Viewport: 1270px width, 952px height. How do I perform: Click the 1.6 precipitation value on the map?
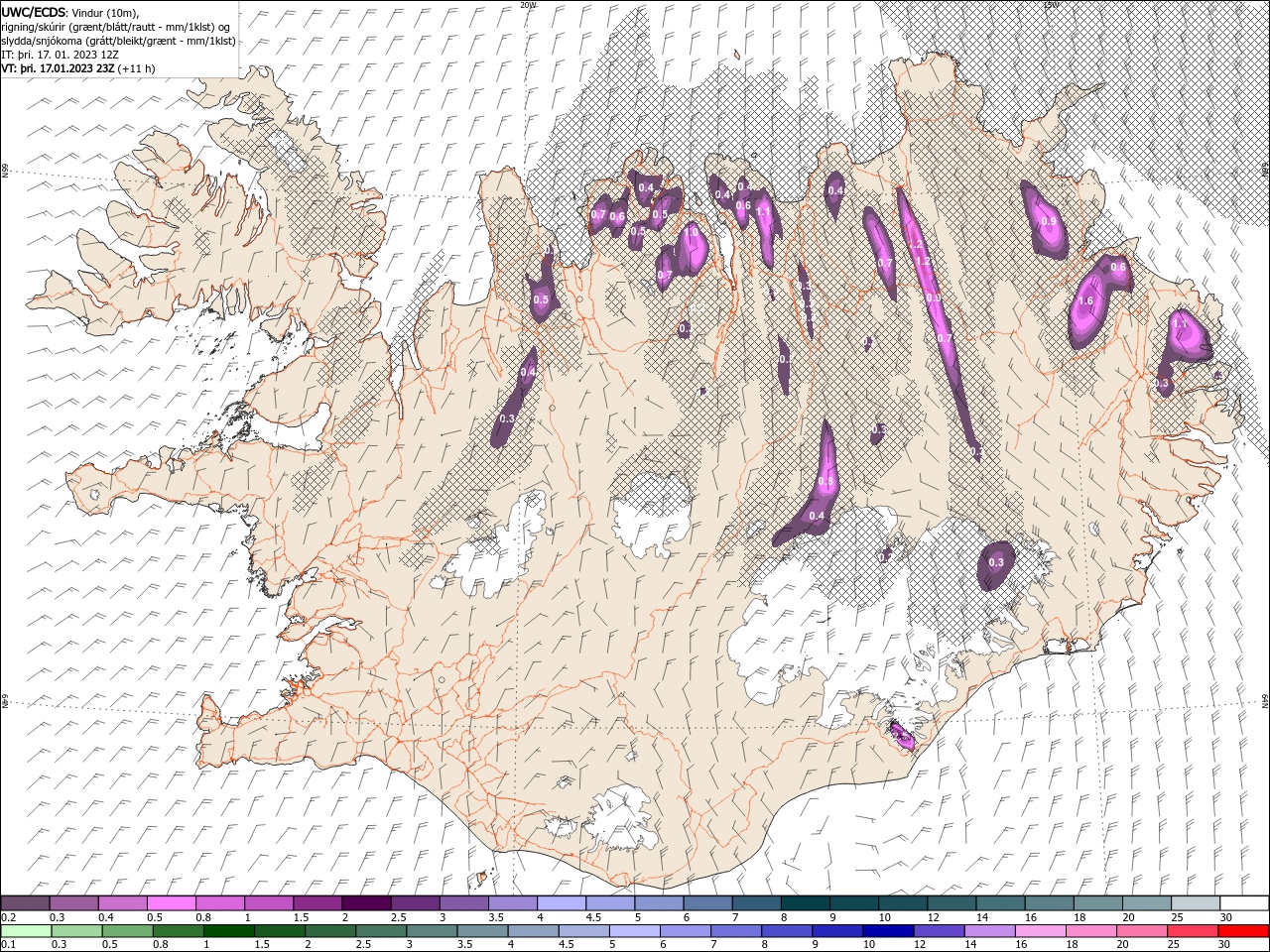pyautogui.click(x=1085, y=300)
